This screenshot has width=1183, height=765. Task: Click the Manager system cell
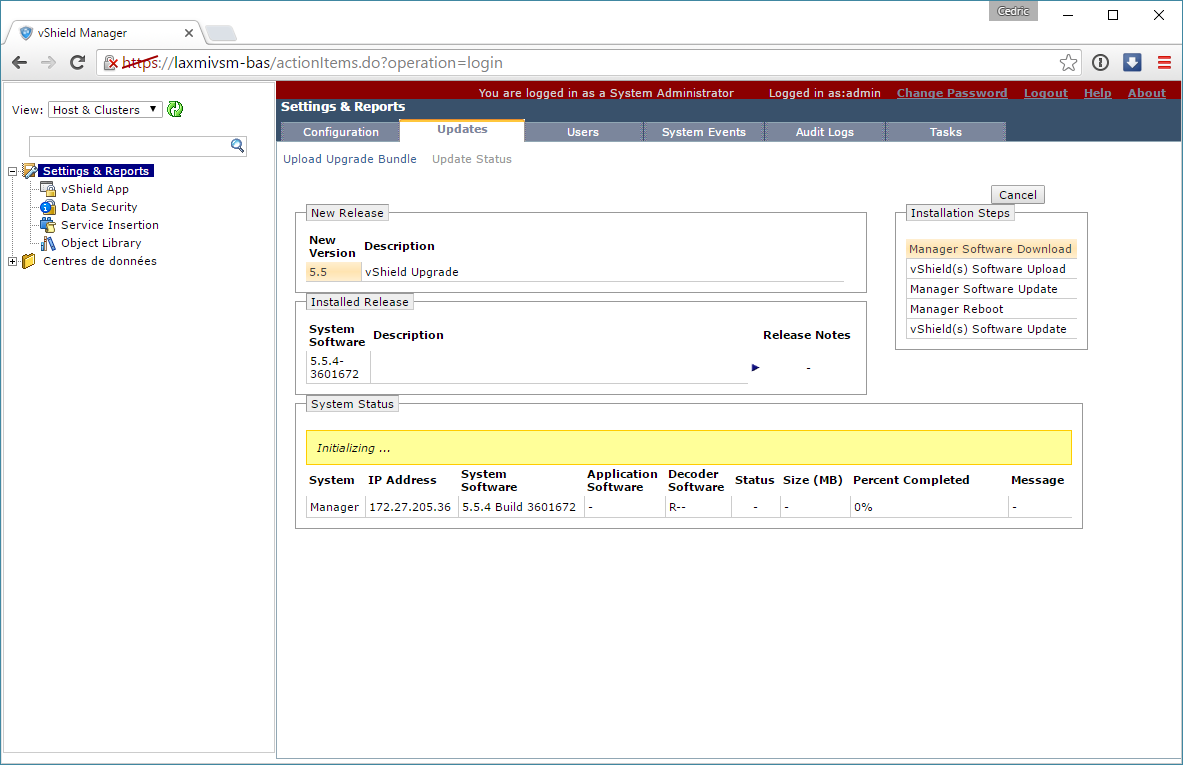335,507
